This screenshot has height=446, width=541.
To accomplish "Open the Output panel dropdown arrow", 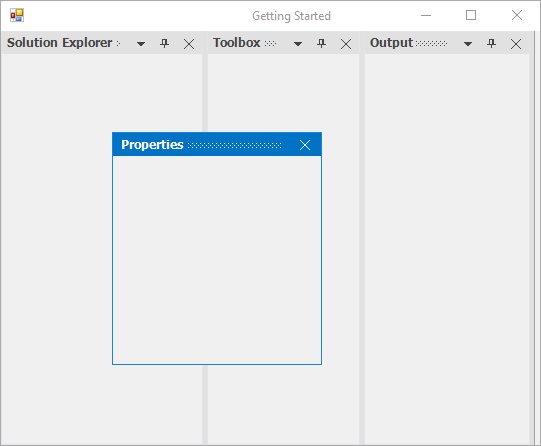I will [468, 44].
